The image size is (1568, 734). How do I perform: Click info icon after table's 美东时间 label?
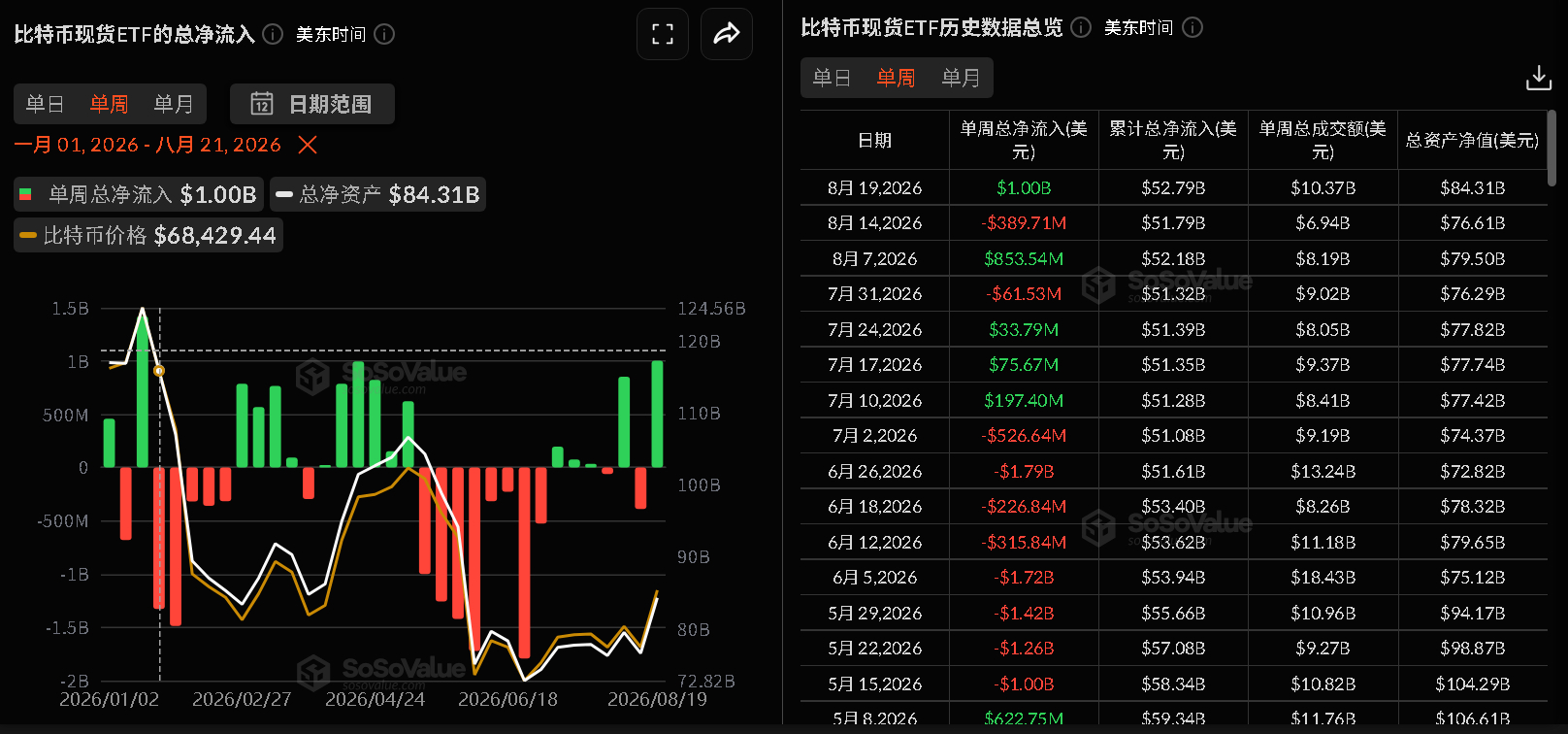[1192, 27]
